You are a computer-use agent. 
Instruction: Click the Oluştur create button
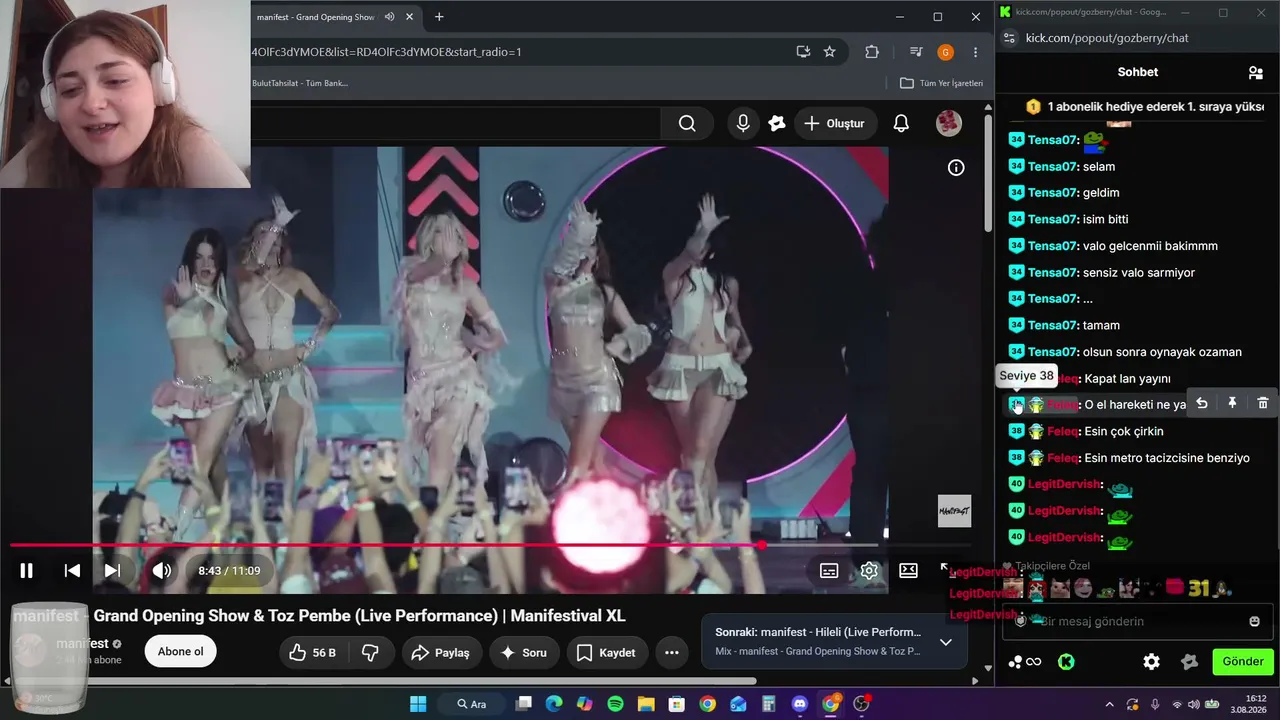(x=834, y=123)
